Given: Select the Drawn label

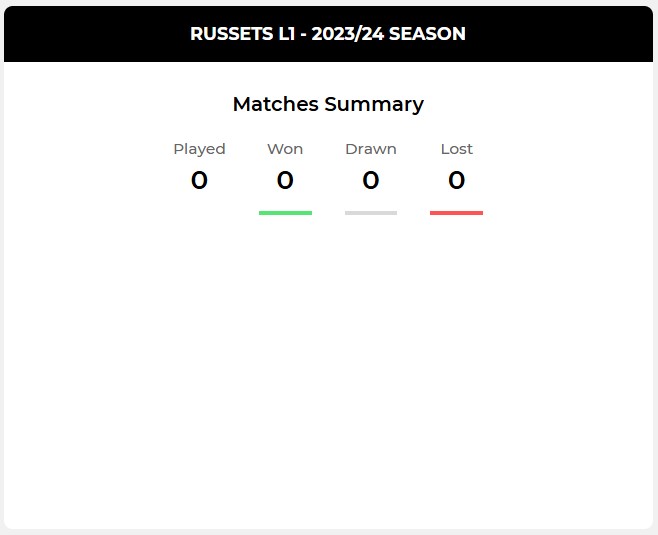Looking at the screenshot, I should [371, 149].
